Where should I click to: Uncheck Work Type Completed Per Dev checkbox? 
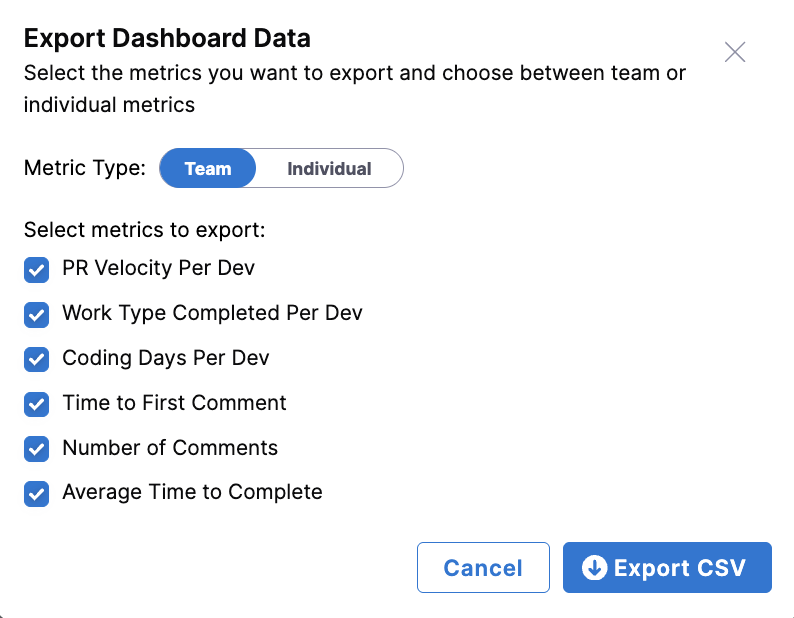click(x=37, y=315)
